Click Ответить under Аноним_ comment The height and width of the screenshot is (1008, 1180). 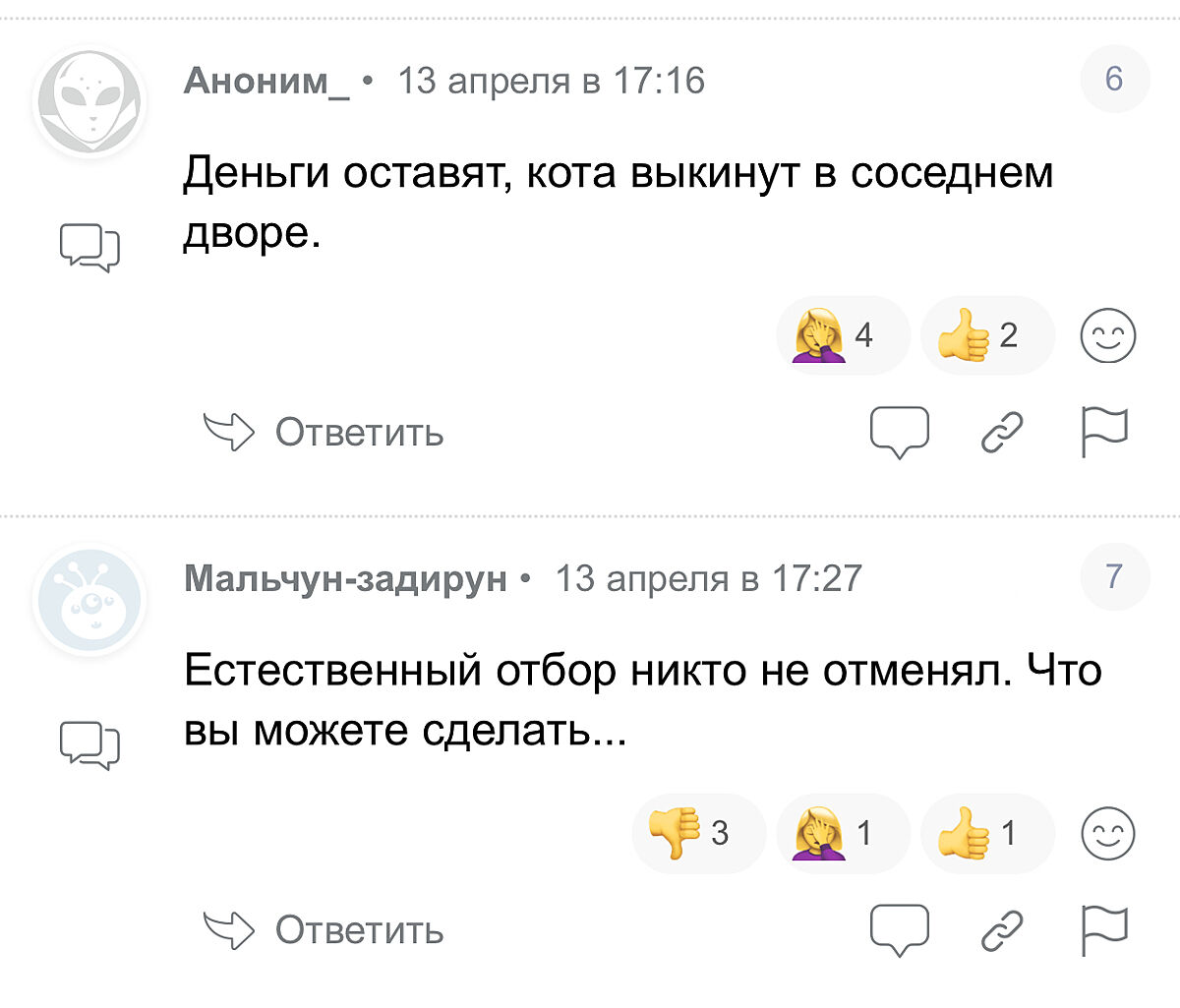pyautogui.click(x=324, y=432)
